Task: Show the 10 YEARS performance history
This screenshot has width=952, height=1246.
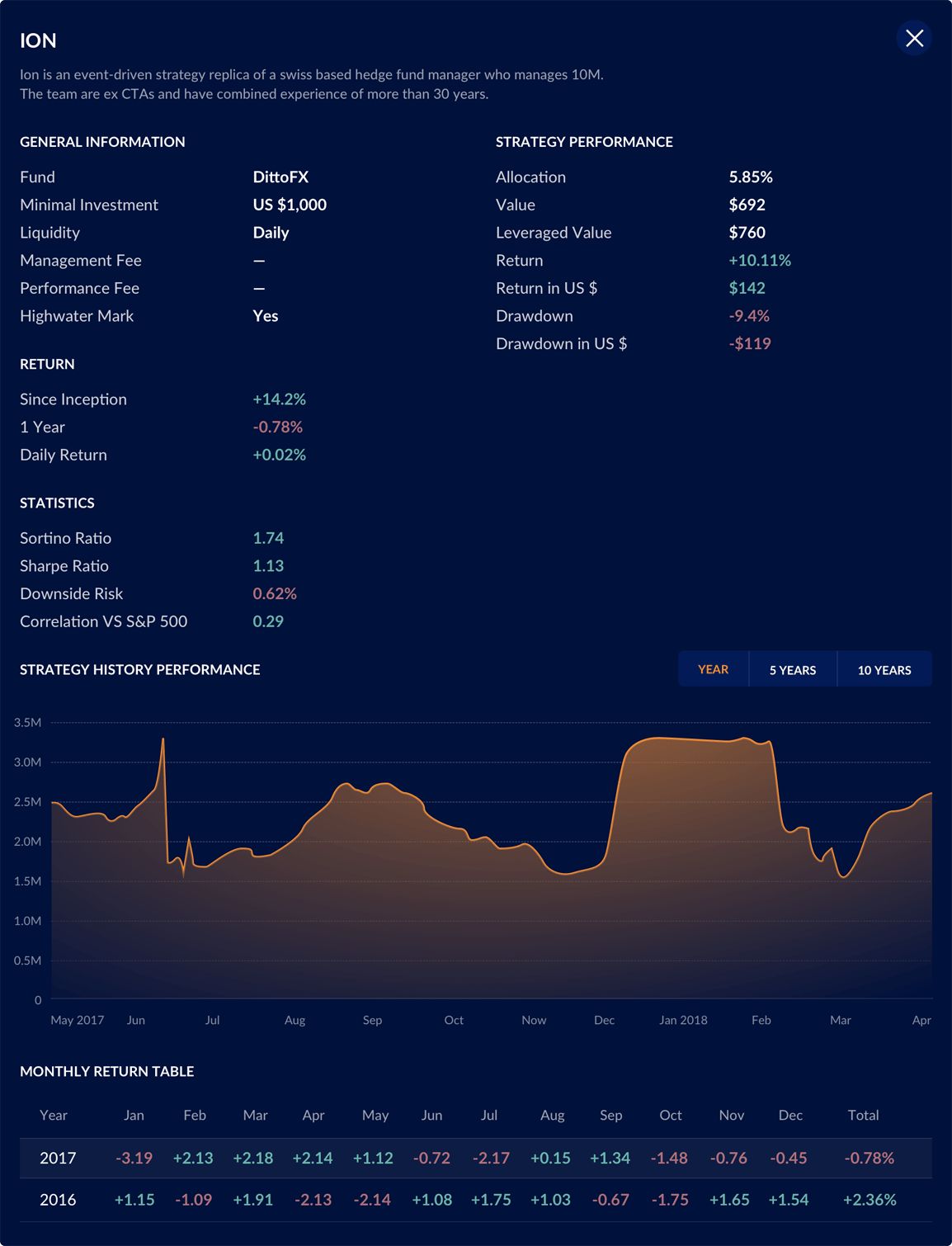Action: [884, 669]
